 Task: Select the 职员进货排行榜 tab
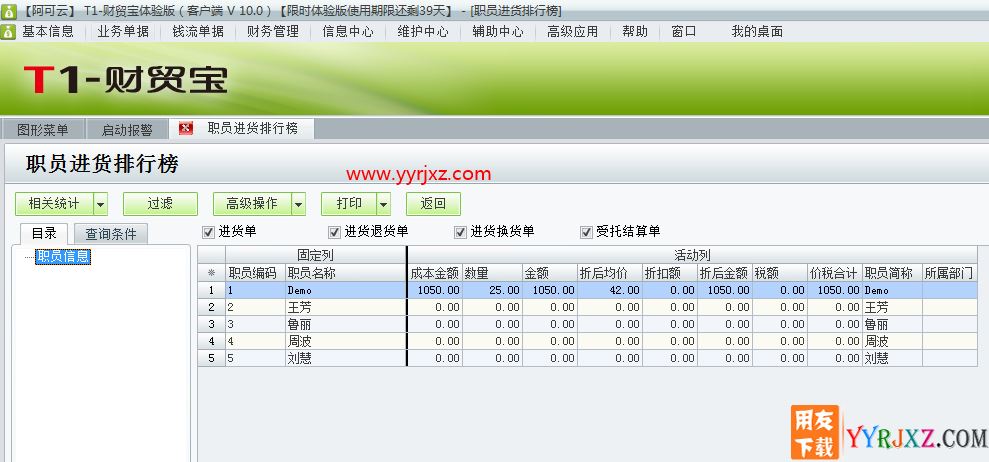pos(242,129)
